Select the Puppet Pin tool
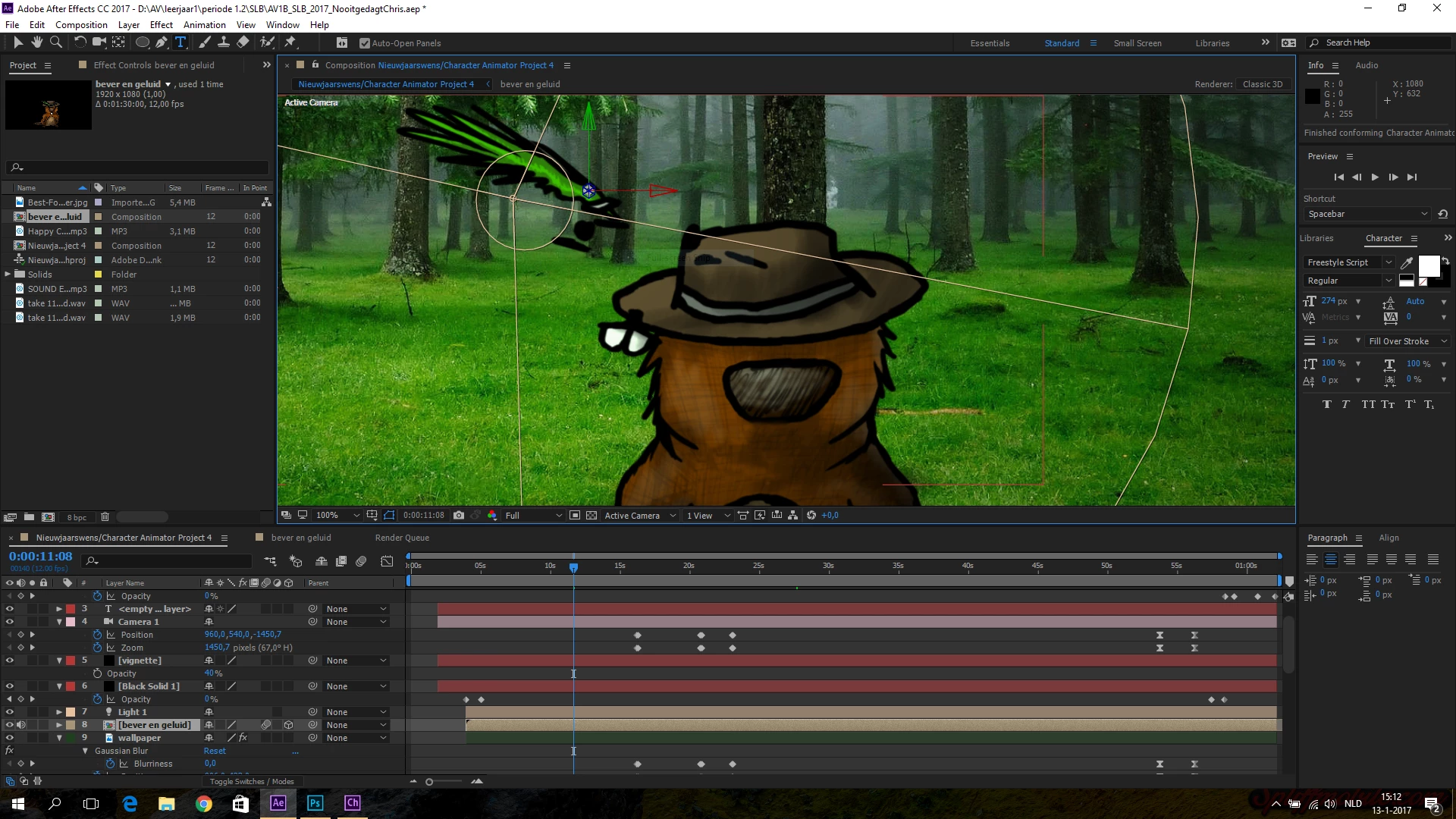1456x819 pixels. click(290, 42)
